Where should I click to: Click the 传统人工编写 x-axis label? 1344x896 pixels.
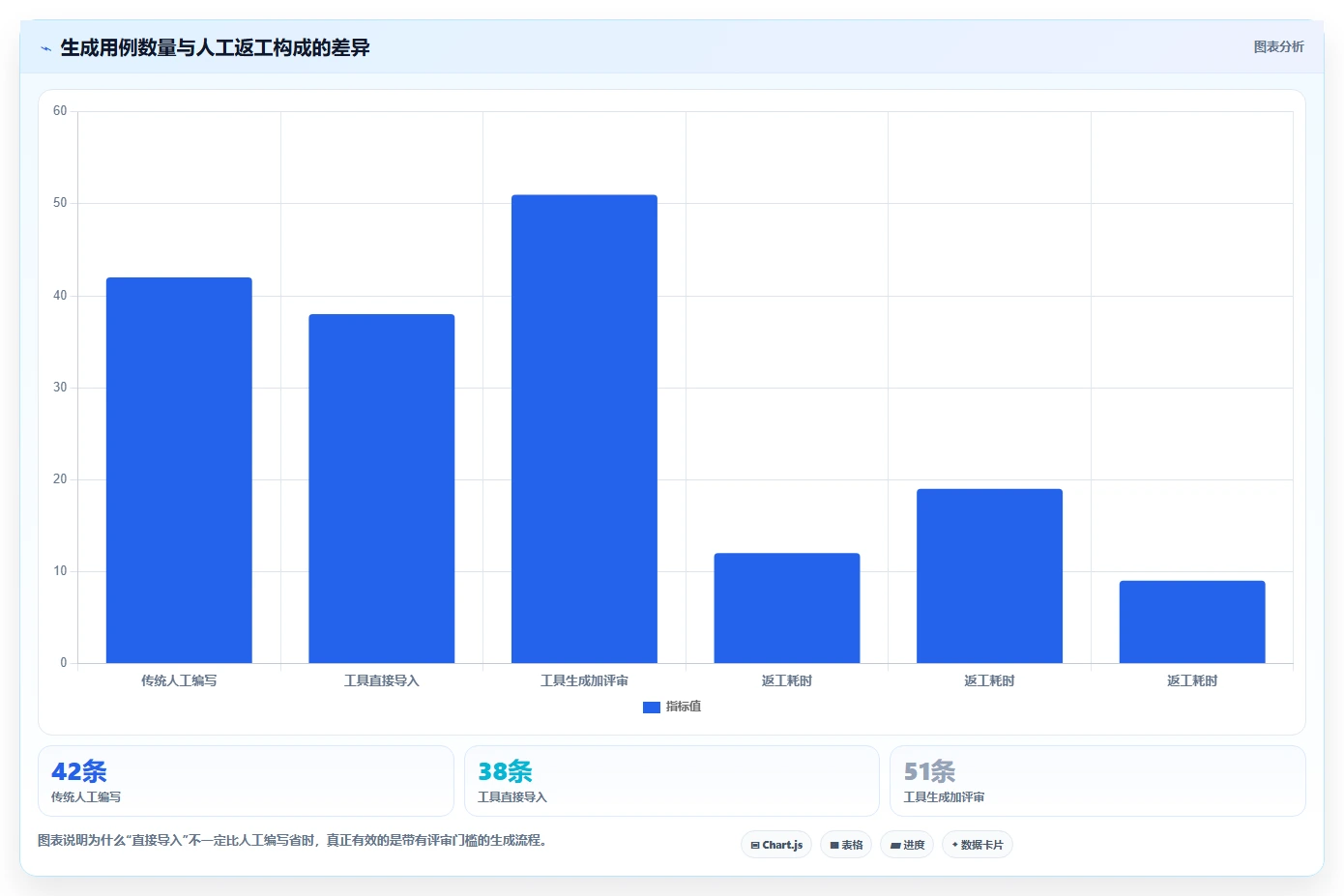(x=179, y=680)
